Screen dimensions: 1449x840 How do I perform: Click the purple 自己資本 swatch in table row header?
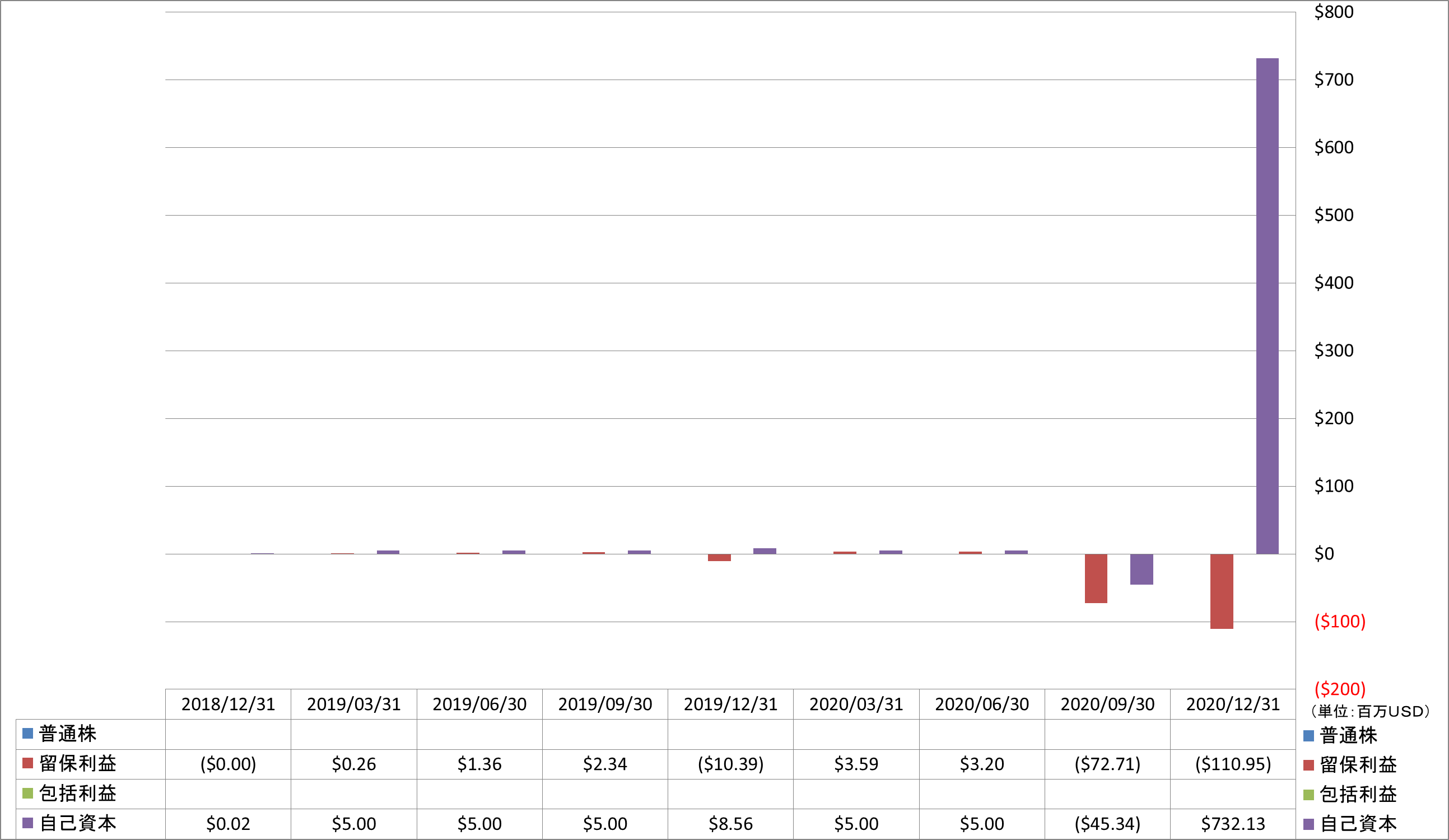click(x=27, y=823)
